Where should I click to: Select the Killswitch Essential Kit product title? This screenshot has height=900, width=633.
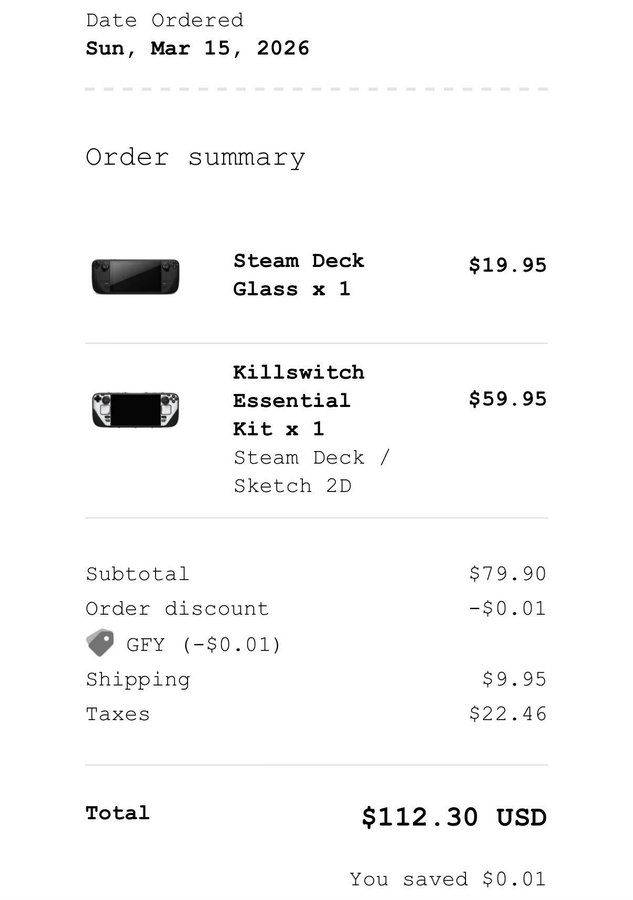tap(298, 400)
